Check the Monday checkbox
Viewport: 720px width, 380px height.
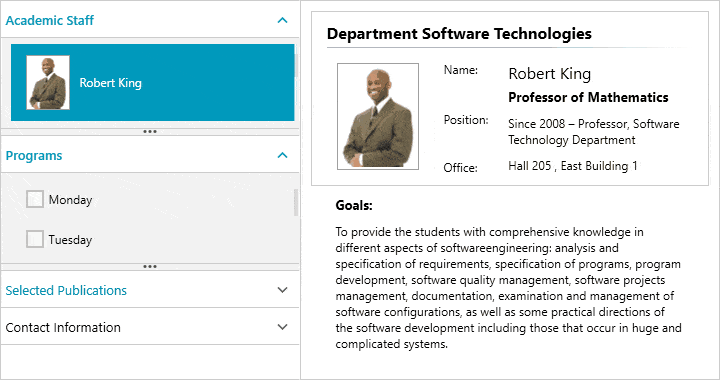tap(35, 199)
